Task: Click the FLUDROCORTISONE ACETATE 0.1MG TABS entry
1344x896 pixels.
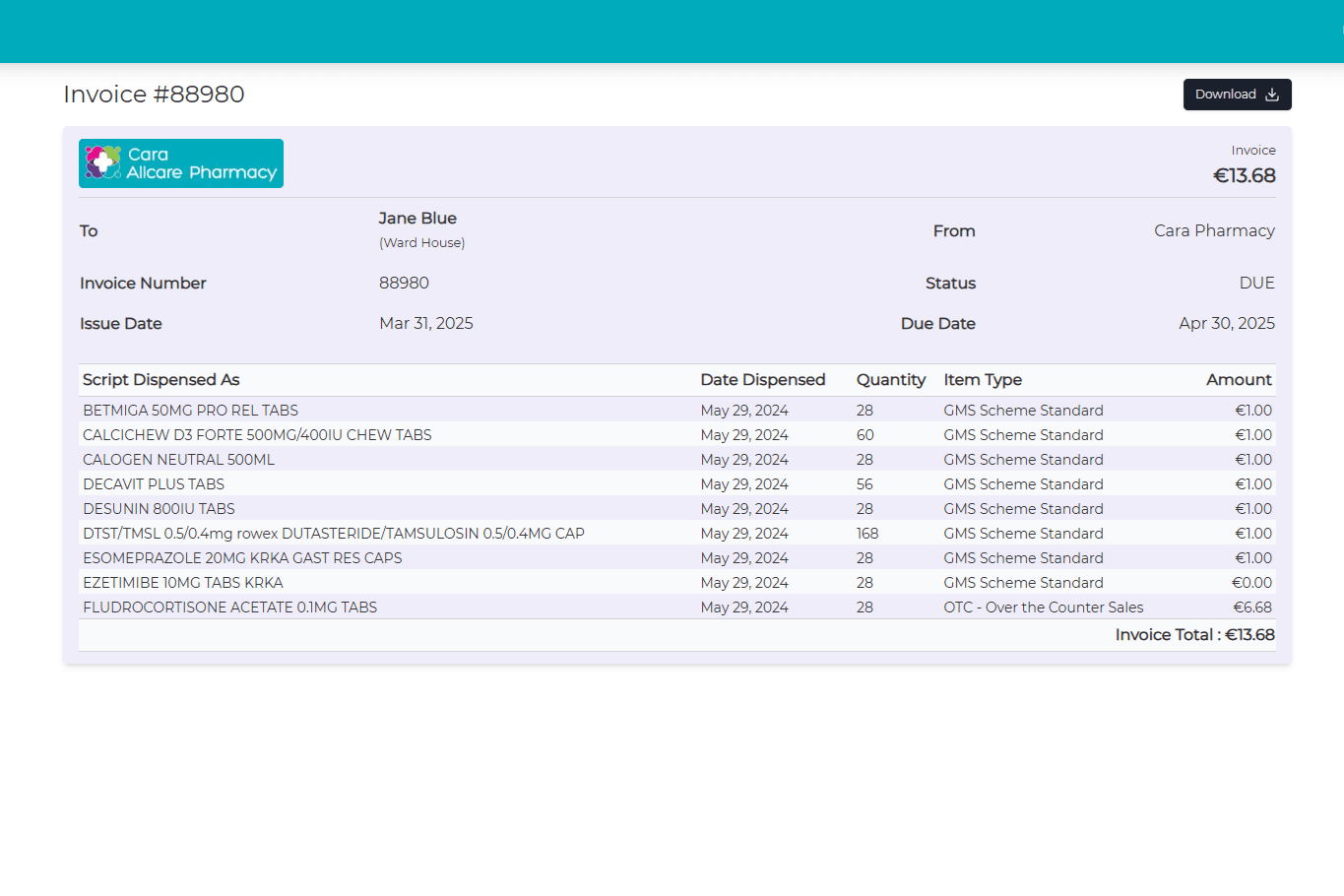Action: tap(229, 607)
